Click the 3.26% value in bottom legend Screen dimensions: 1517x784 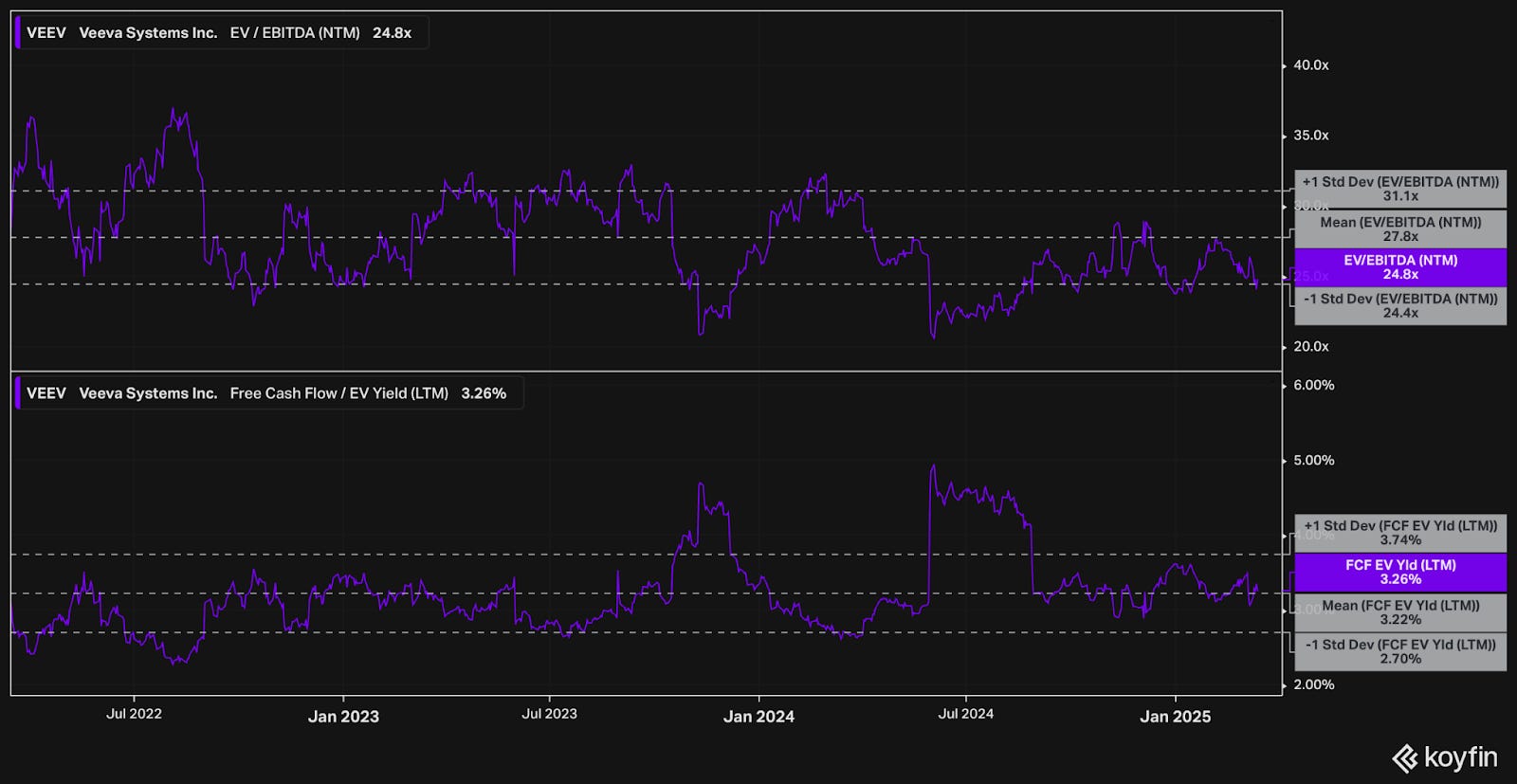click(484, 392)
